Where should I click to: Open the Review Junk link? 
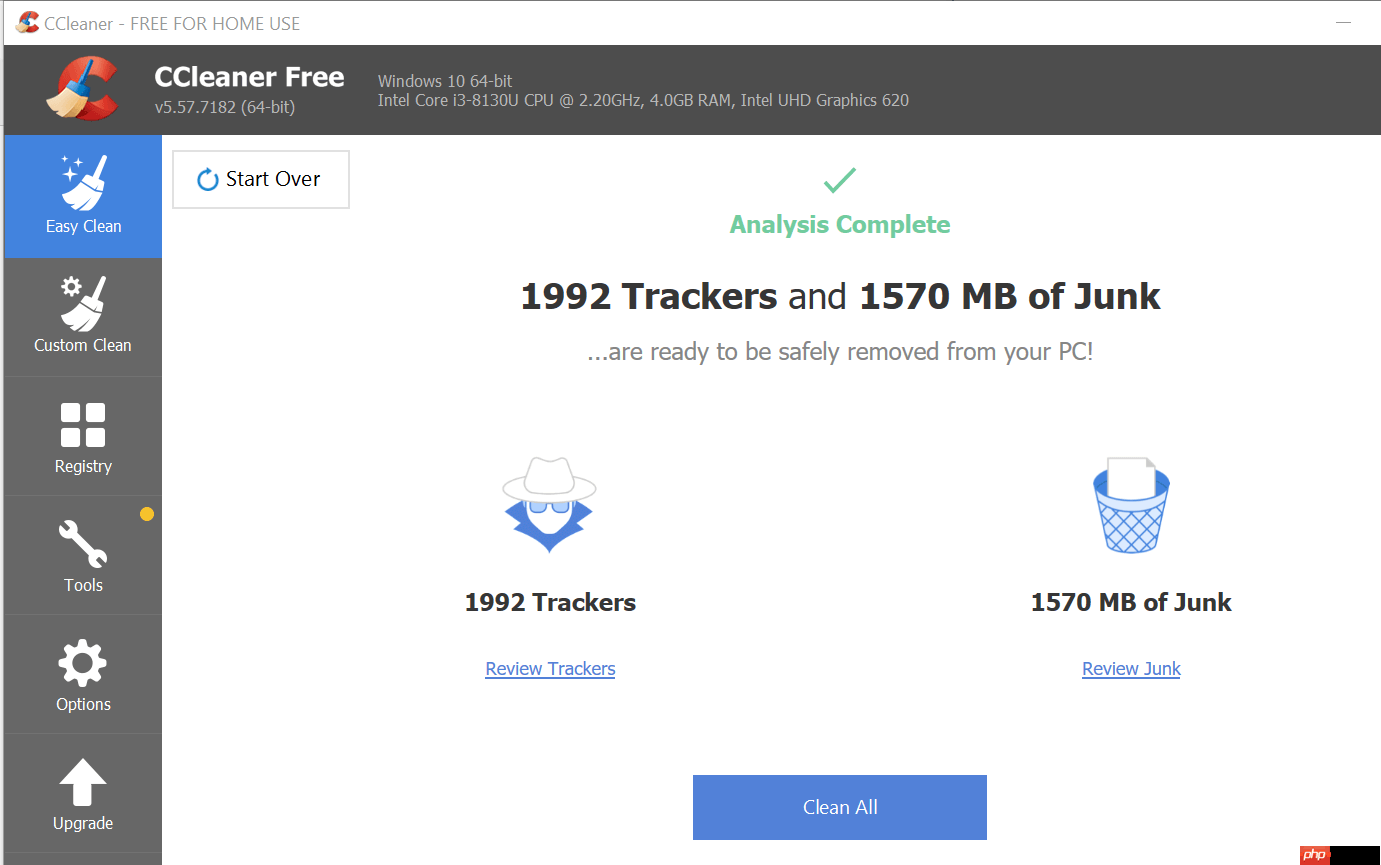pyautogui.click(x=1131, y=669)
